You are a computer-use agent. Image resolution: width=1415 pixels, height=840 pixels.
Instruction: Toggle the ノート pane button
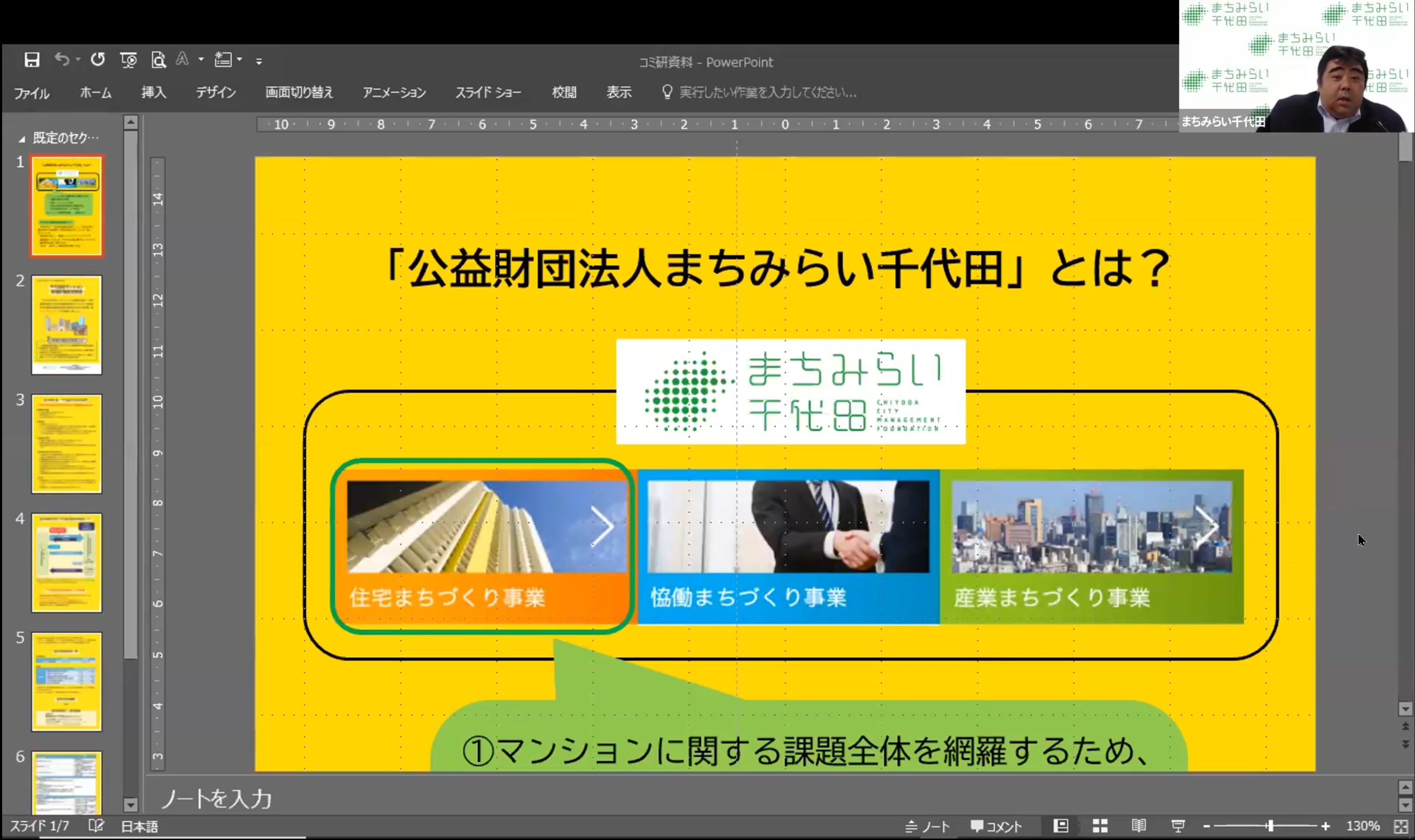click(x=927, y=826)
